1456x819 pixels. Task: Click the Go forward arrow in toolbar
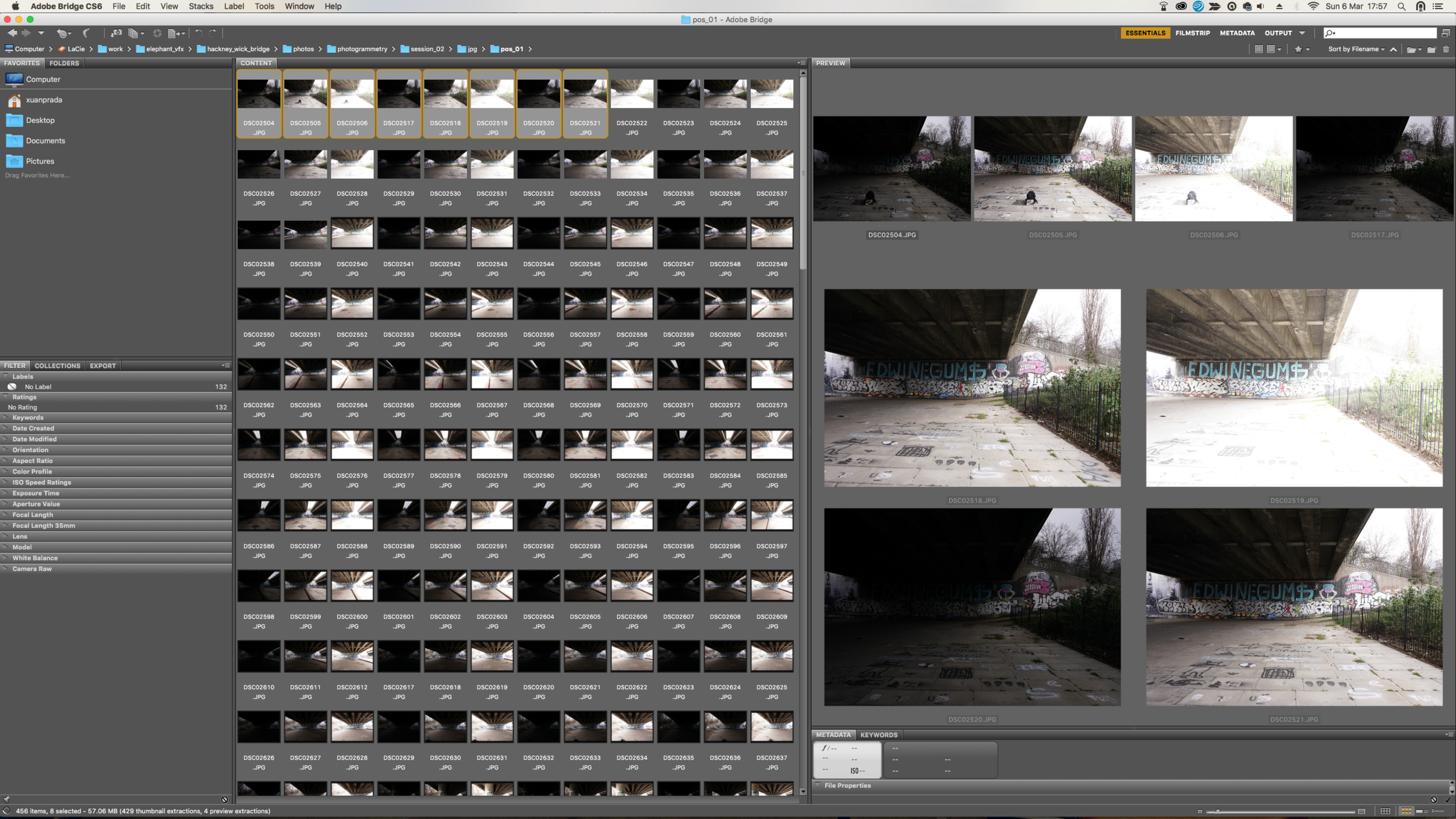point(26,33)
